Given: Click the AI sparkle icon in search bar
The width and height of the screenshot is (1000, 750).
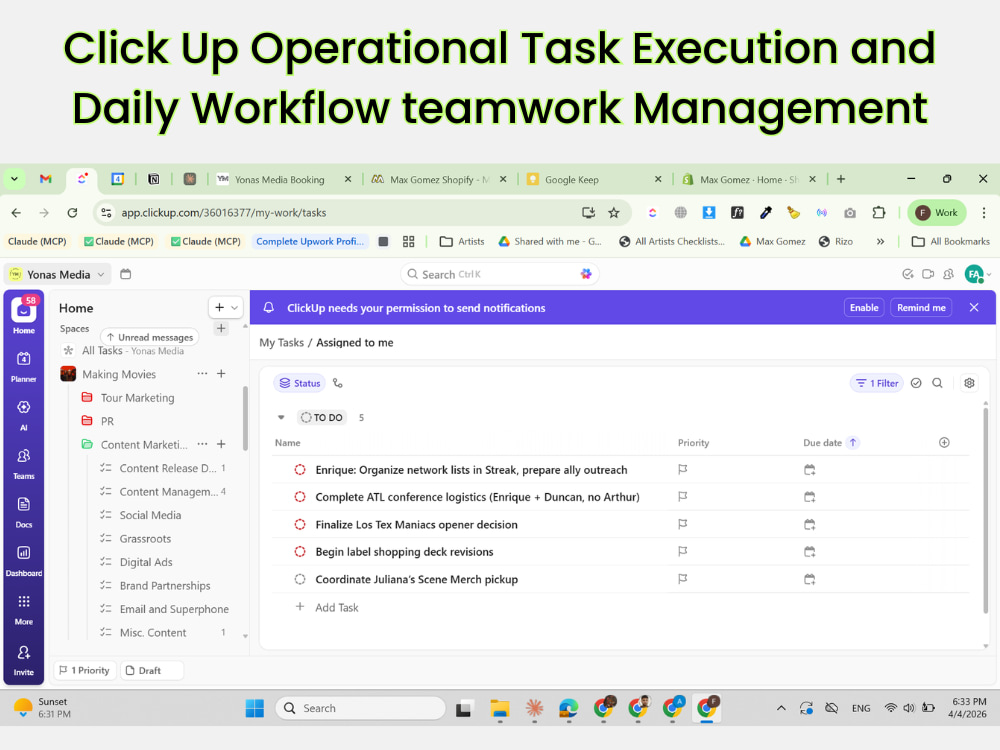Looking at the screenshot, I should 586,274.
